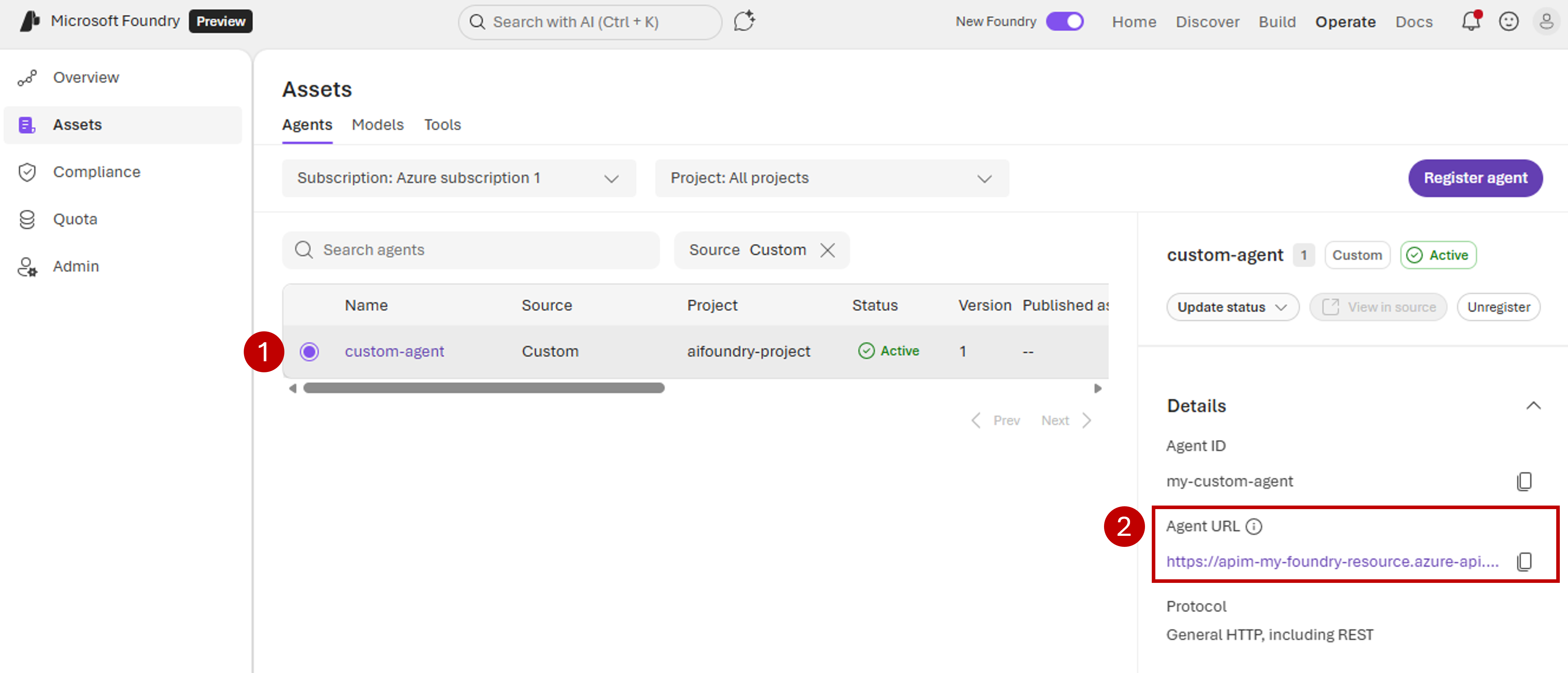Screen dimensions: 1568x673
Task: Remove the Source Custom filter
Action: click(x=828, y=250)
